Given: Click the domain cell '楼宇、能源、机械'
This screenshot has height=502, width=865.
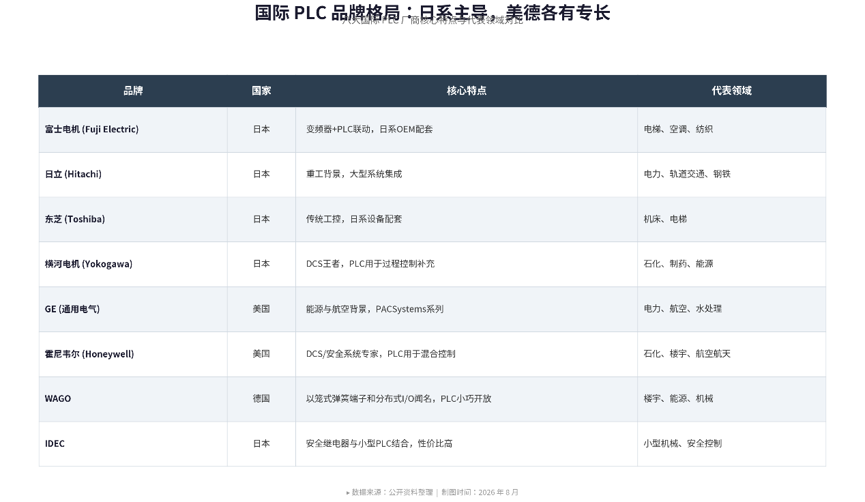Looking at the screenshot, I should click(x=731, y=399).
